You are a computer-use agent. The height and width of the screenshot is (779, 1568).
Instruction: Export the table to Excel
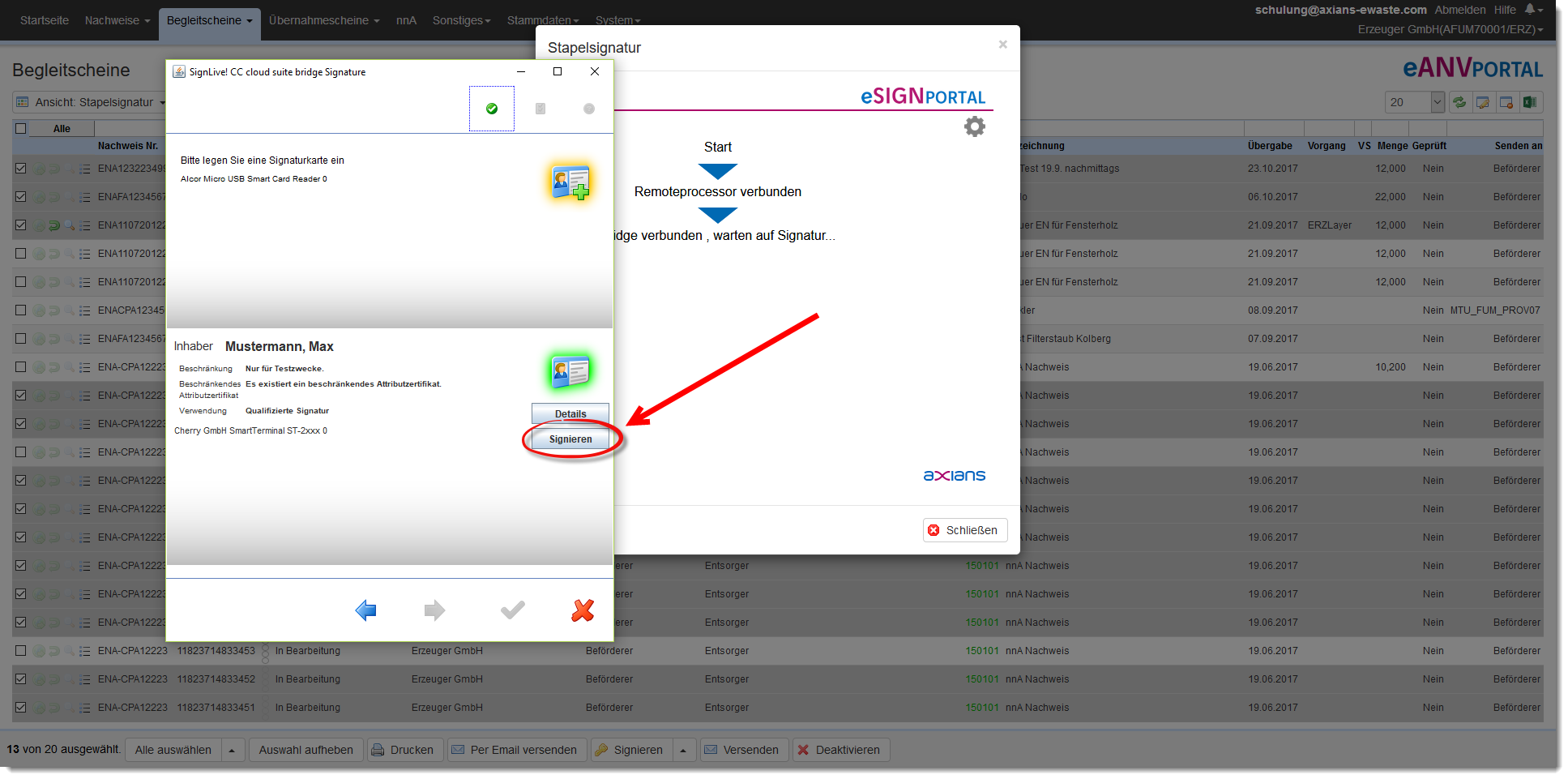(x=1530, y=102)
